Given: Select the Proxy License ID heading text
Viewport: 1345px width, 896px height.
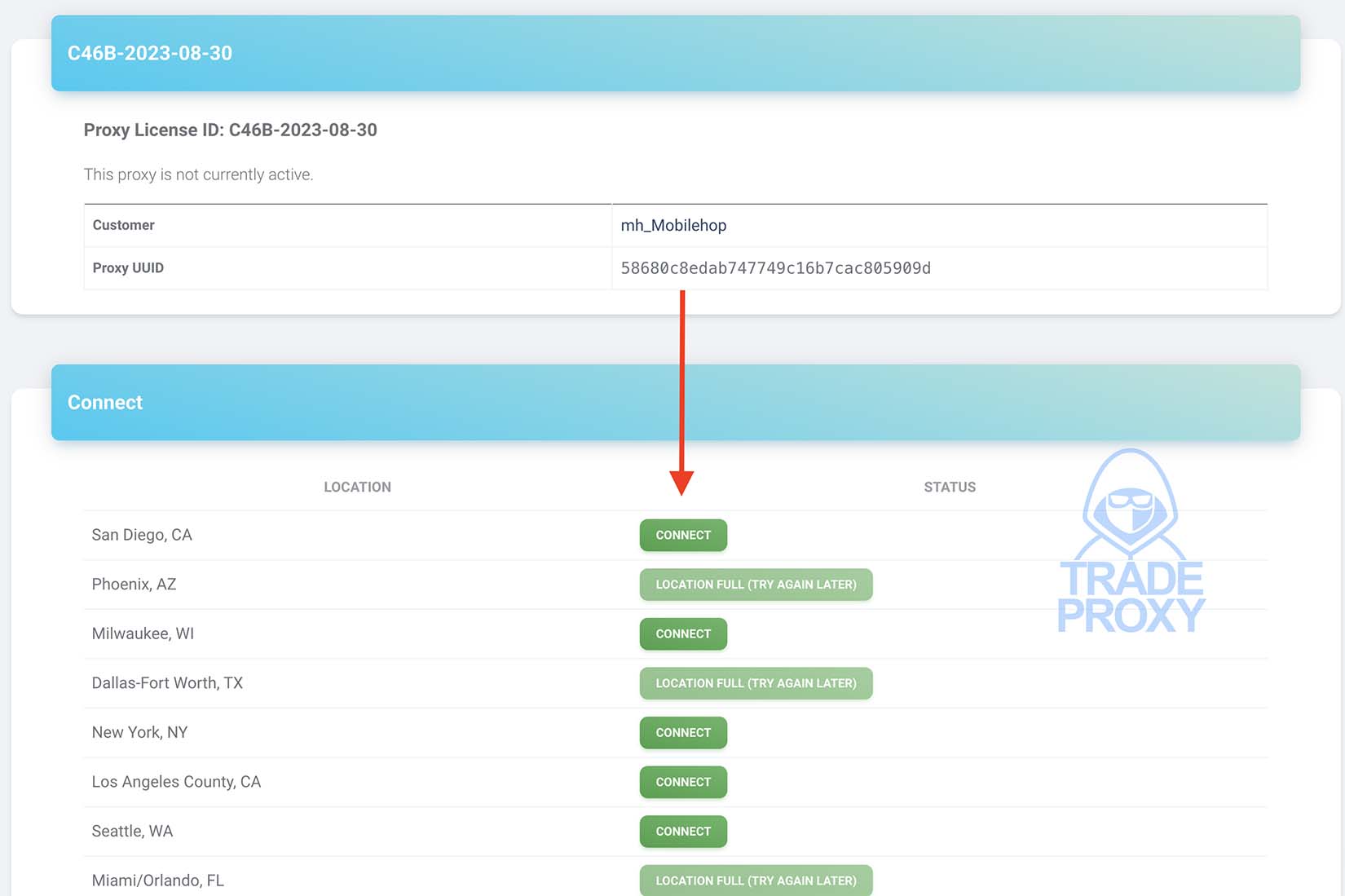Looking at the screenshot, I should tap(231, 130).
